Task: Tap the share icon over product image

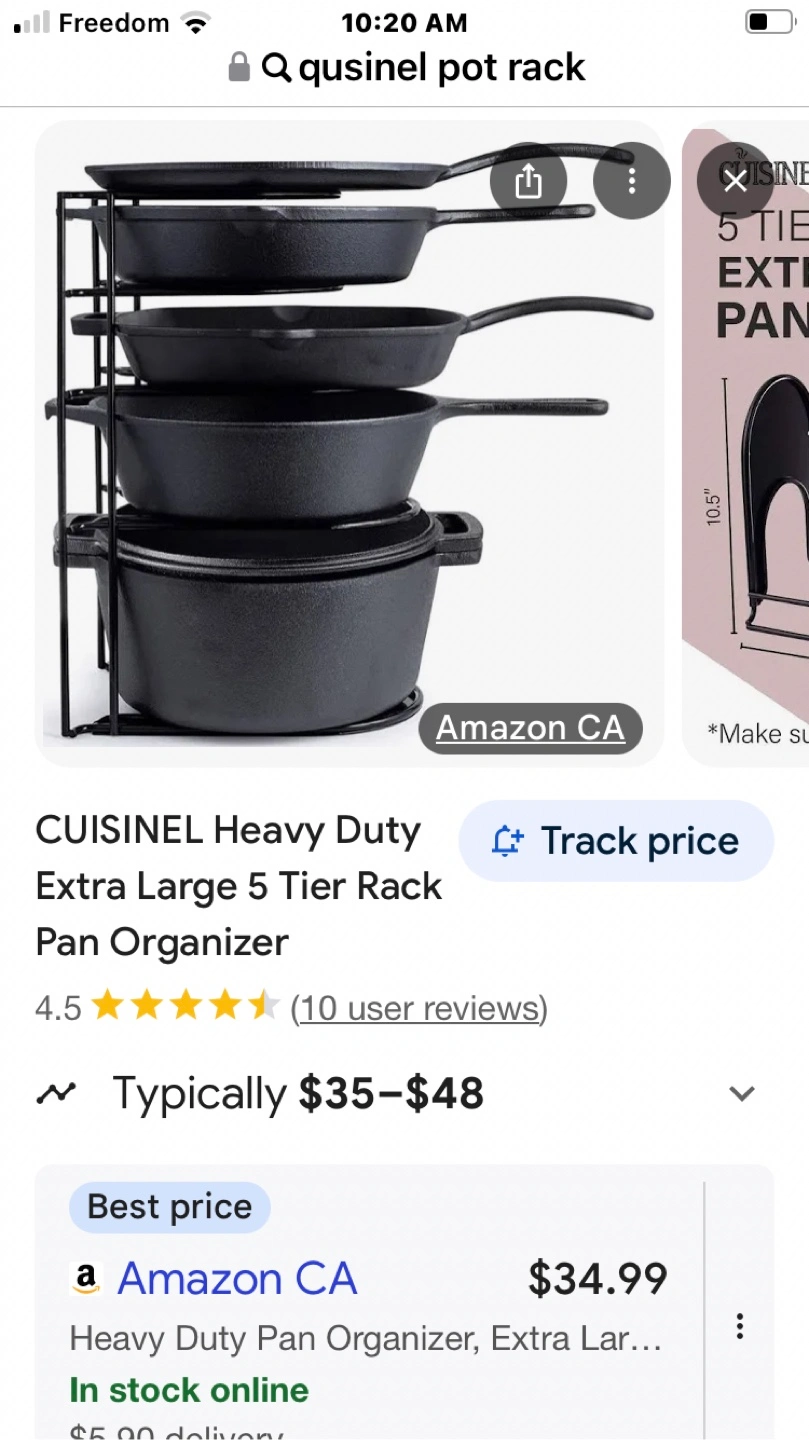Action: coord(528,181)
